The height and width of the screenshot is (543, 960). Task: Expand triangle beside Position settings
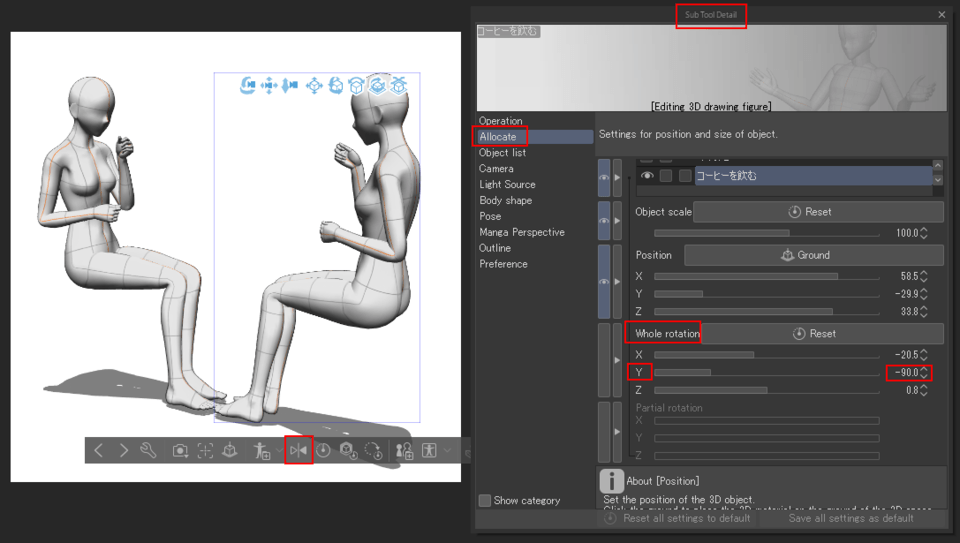click(x=617, y=282)
